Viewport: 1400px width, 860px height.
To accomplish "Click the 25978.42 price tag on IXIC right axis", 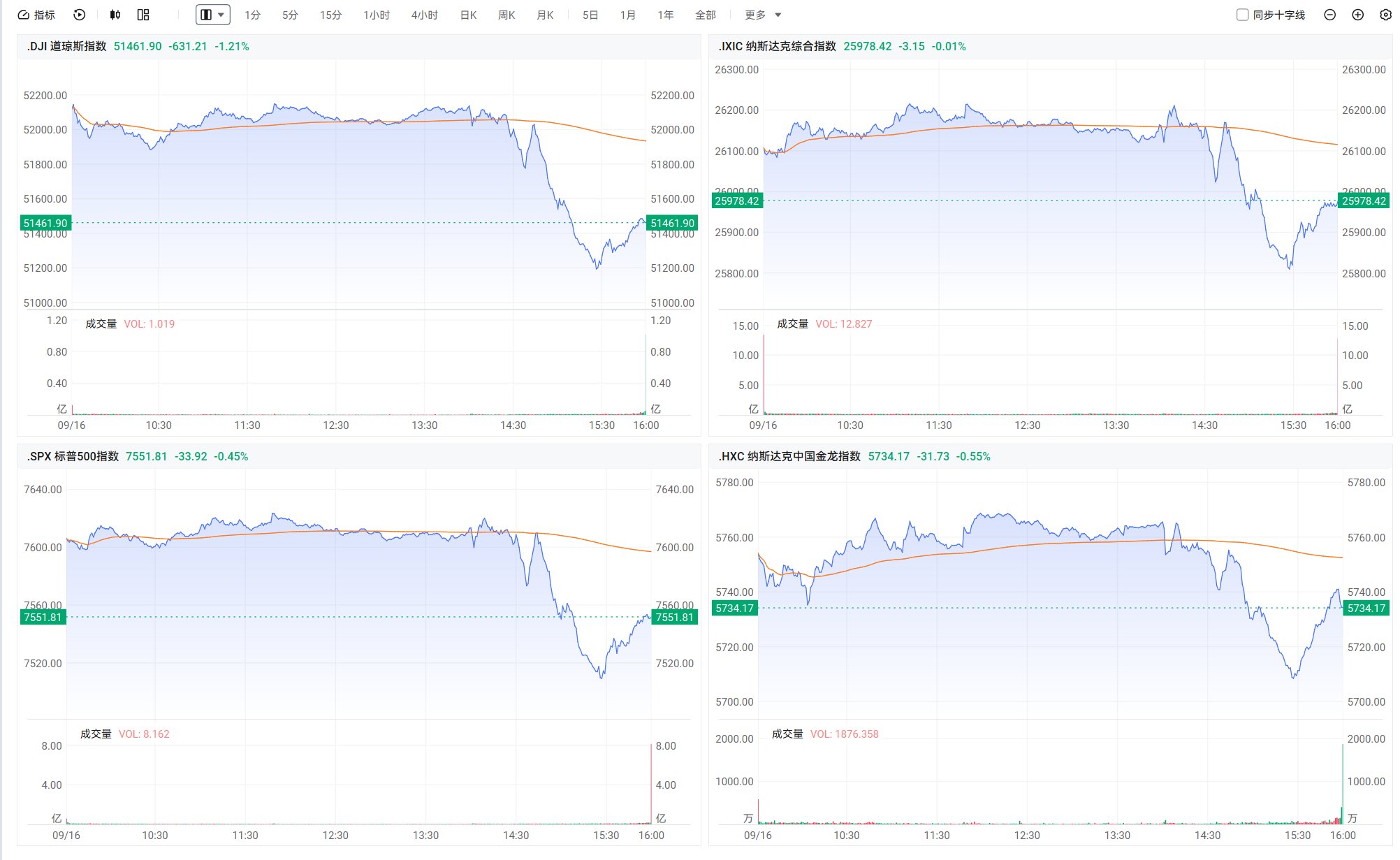I will pyautogui.click(x=1364, y=201).
